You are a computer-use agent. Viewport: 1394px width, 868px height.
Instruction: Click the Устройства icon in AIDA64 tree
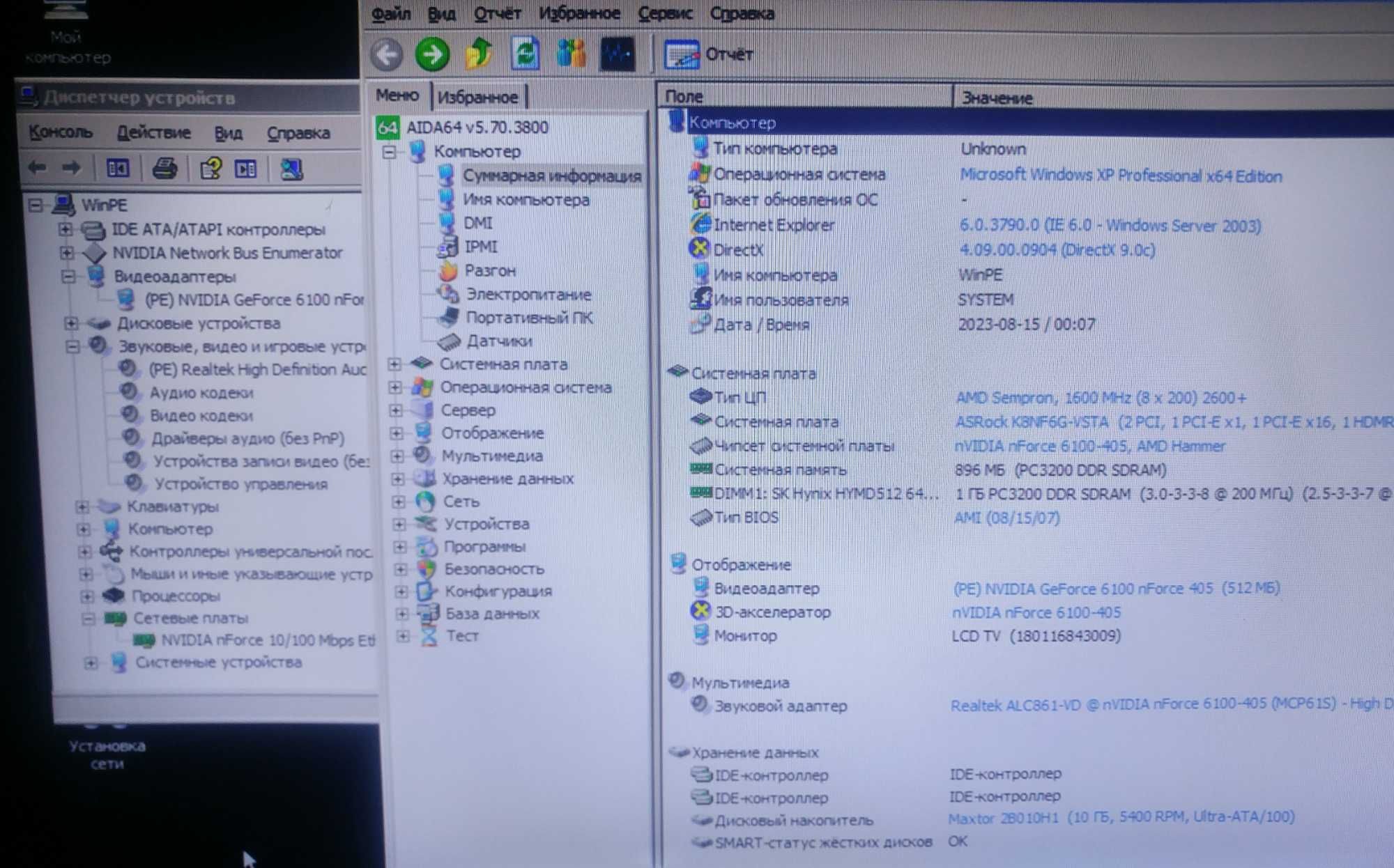425,523
